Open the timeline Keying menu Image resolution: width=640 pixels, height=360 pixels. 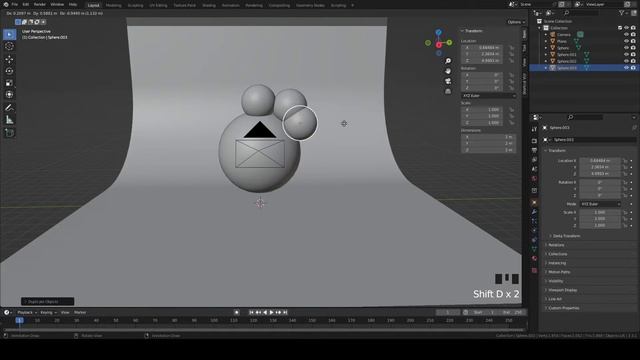point(48,312)
